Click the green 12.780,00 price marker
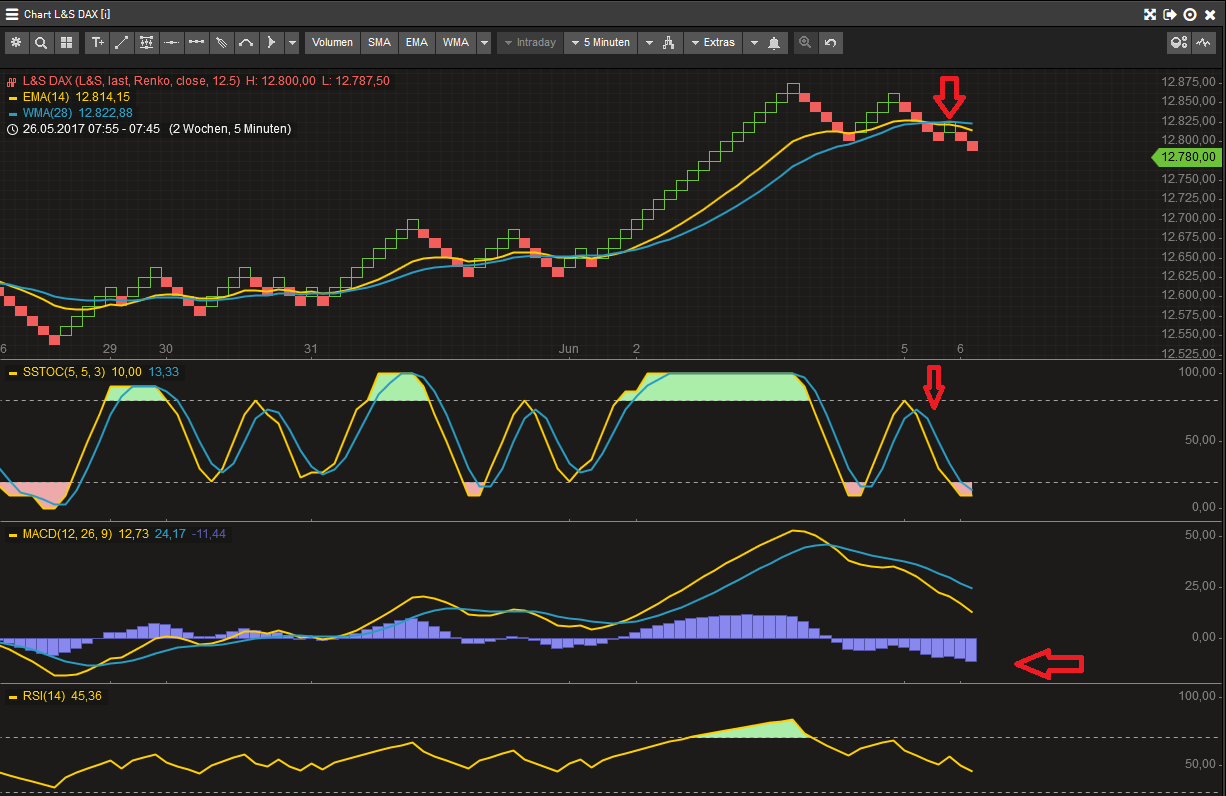 [x=1187, y=157]
